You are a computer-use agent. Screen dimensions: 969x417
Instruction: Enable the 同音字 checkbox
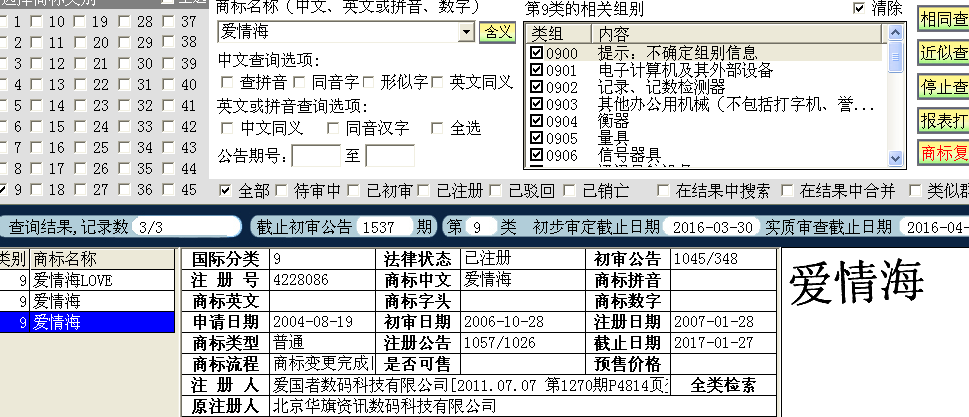299,82
